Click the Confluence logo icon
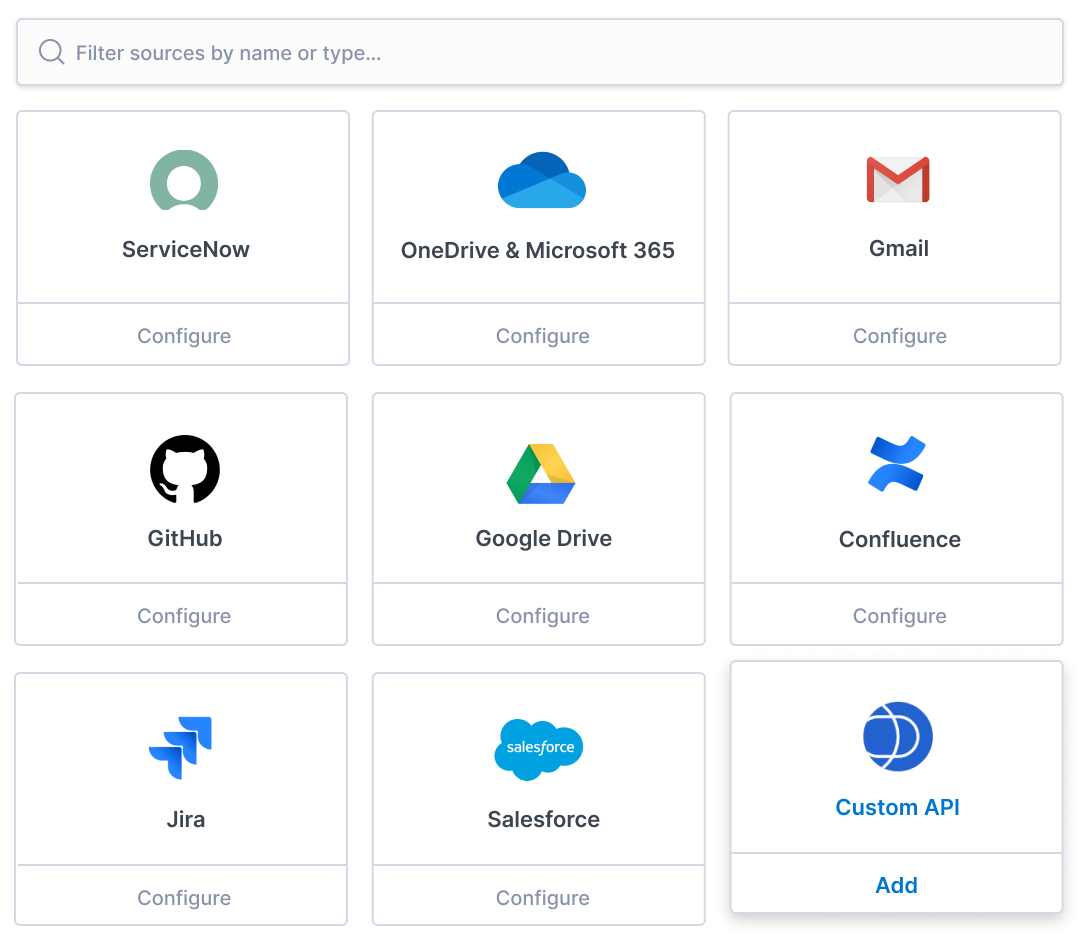The height and width of the screenshot is (940, 1080). click(897, 463)
